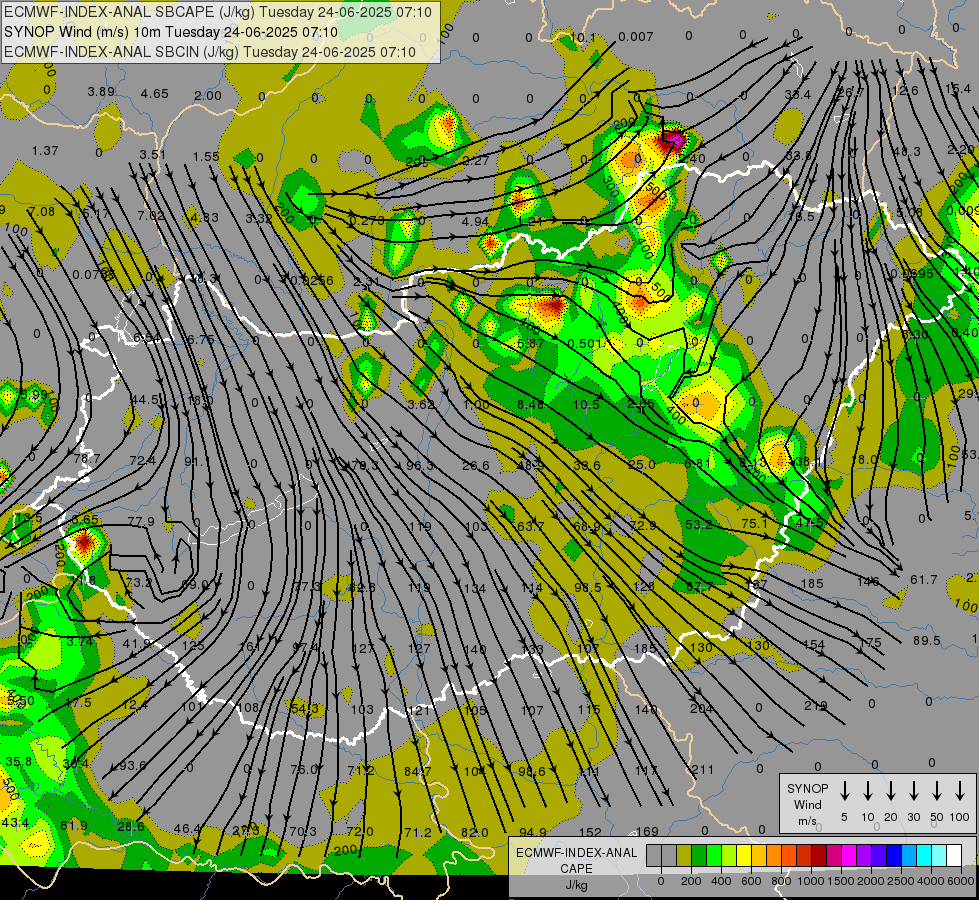Image resolution: width=979 pixels, height=900 pixels.
Task: Select the SYNOP Wind 10m title line
Action: point(171,32)
